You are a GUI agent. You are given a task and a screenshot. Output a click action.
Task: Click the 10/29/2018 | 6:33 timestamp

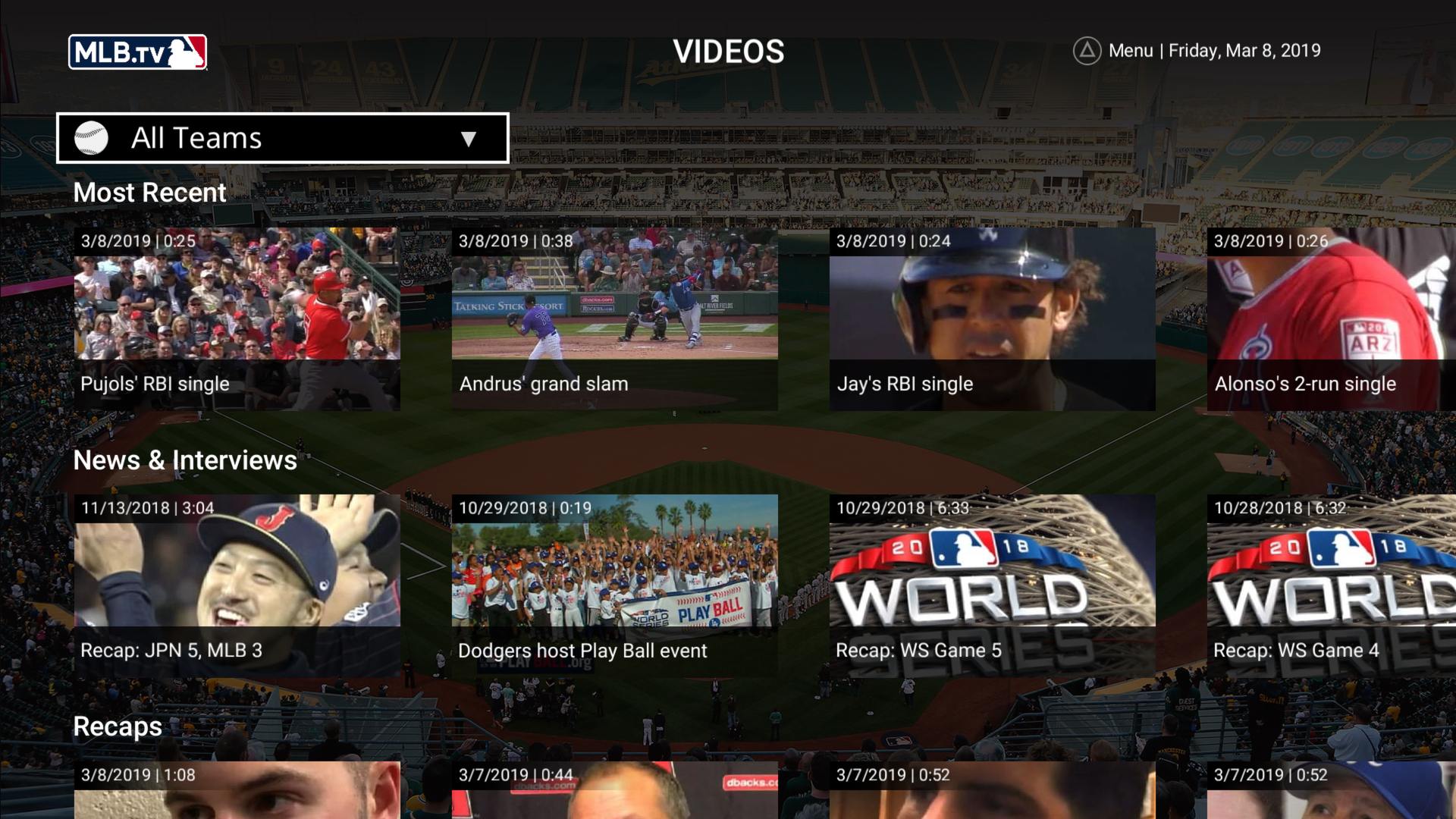coord(902,508)
